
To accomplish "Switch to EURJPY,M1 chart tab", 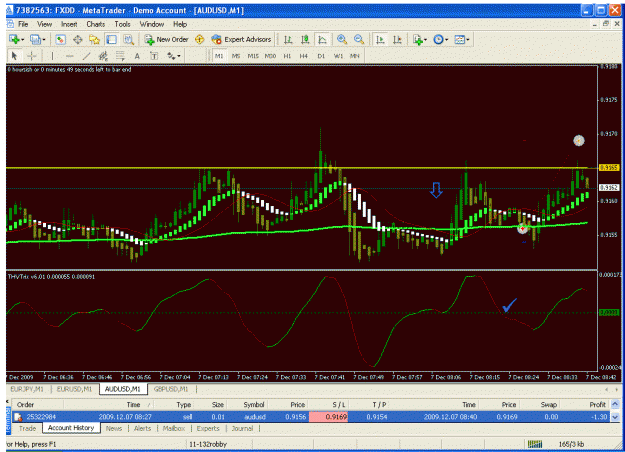I will (27, 389).
